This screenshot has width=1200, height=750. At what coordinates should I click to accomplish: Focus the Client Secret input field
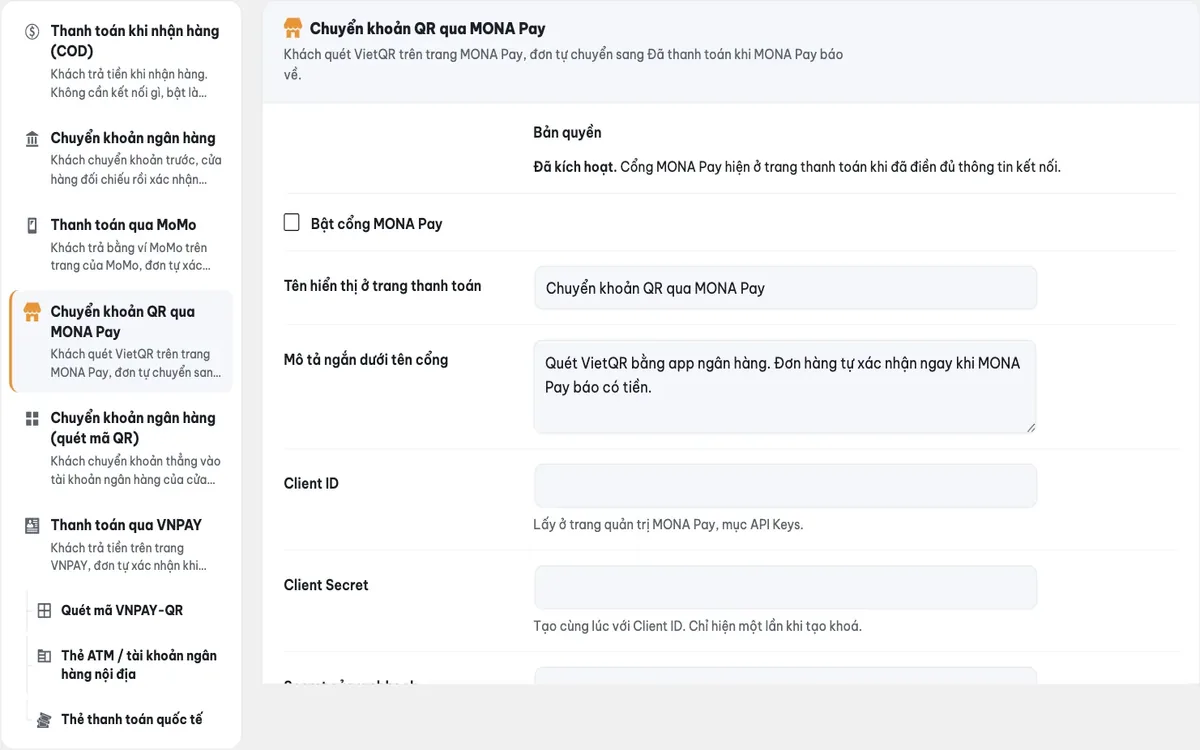pos(785,587)
